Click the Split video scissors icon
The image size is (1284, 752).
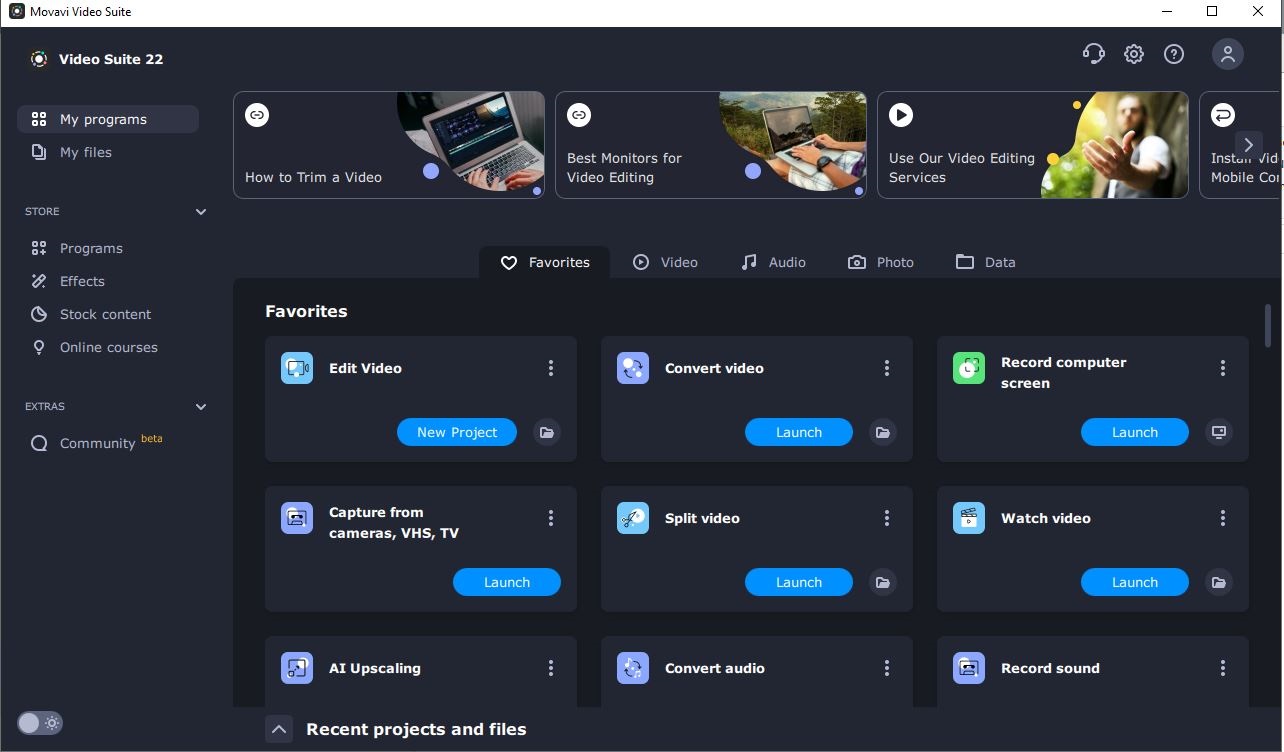(x=633, y=518)
